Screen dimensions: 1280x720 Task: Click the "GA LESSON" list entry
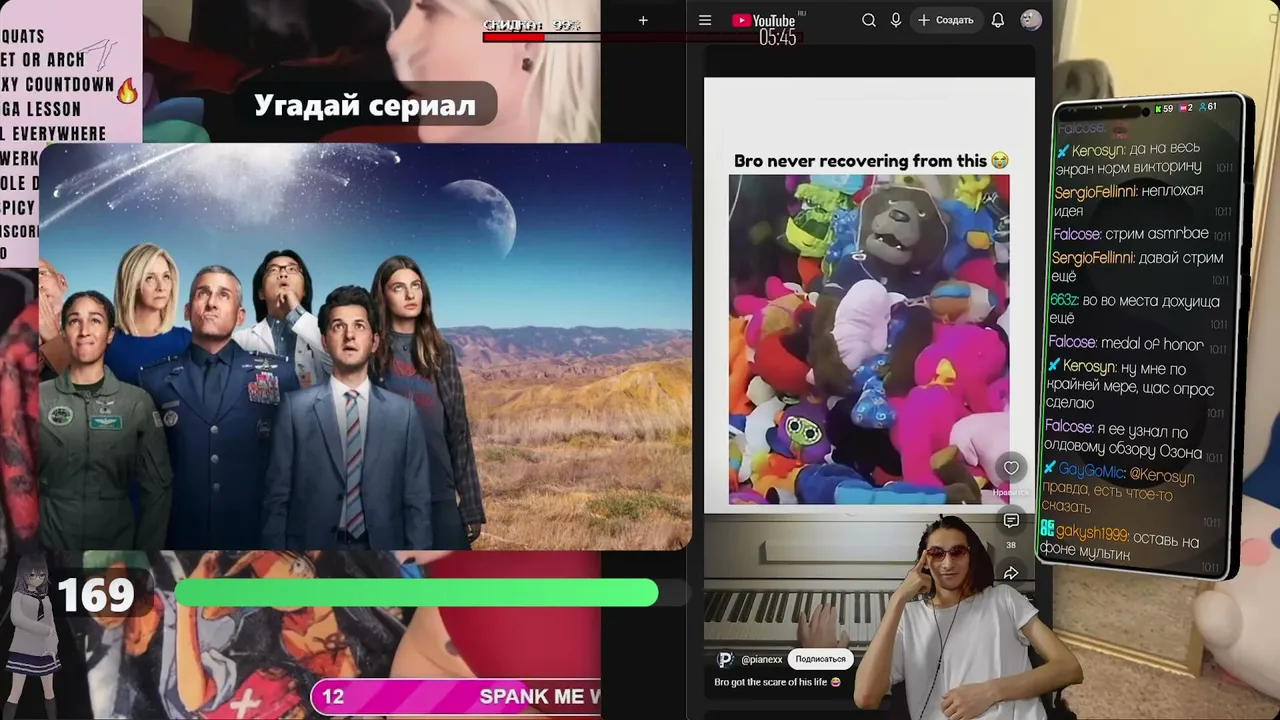point(41,110)
